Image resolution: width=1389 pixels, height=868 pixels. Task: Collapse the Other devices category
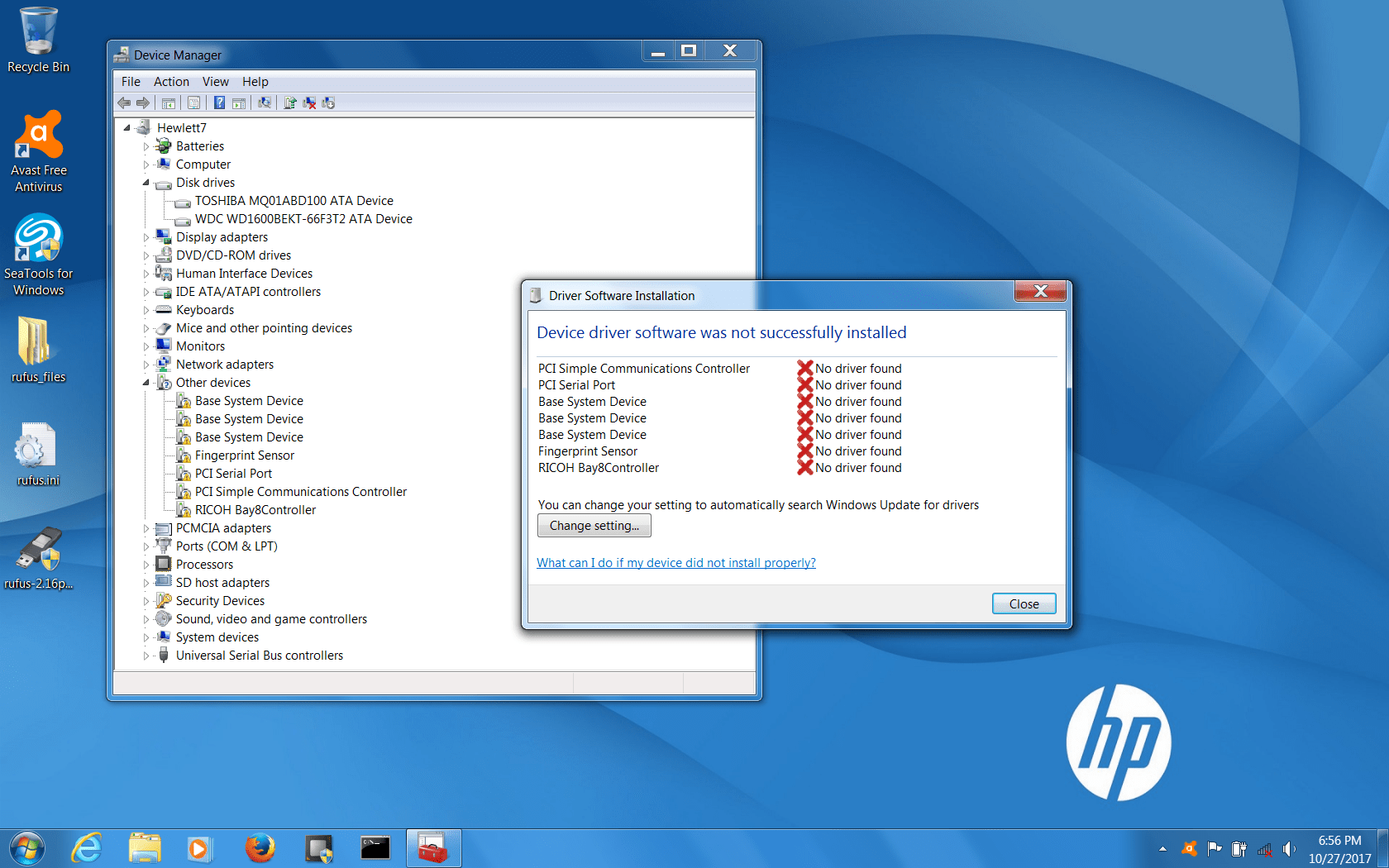[146, 382]
